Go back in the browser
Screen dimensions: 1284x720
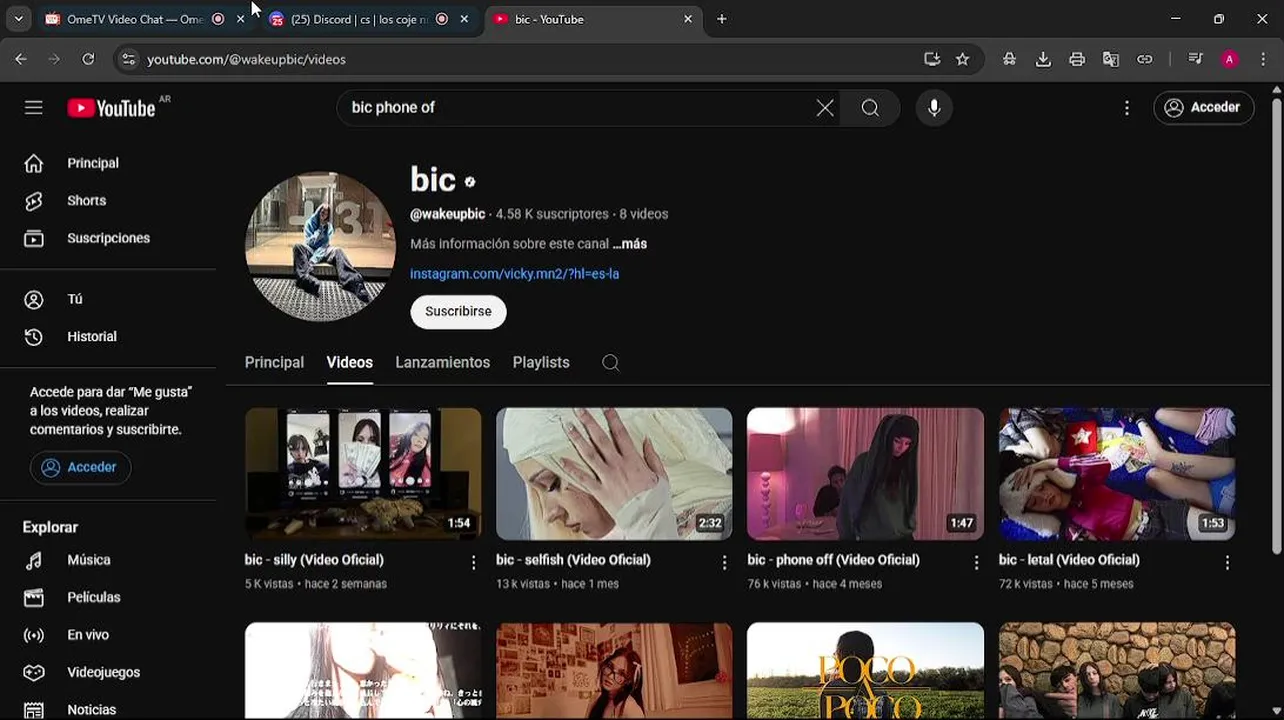tap(21, 59)
